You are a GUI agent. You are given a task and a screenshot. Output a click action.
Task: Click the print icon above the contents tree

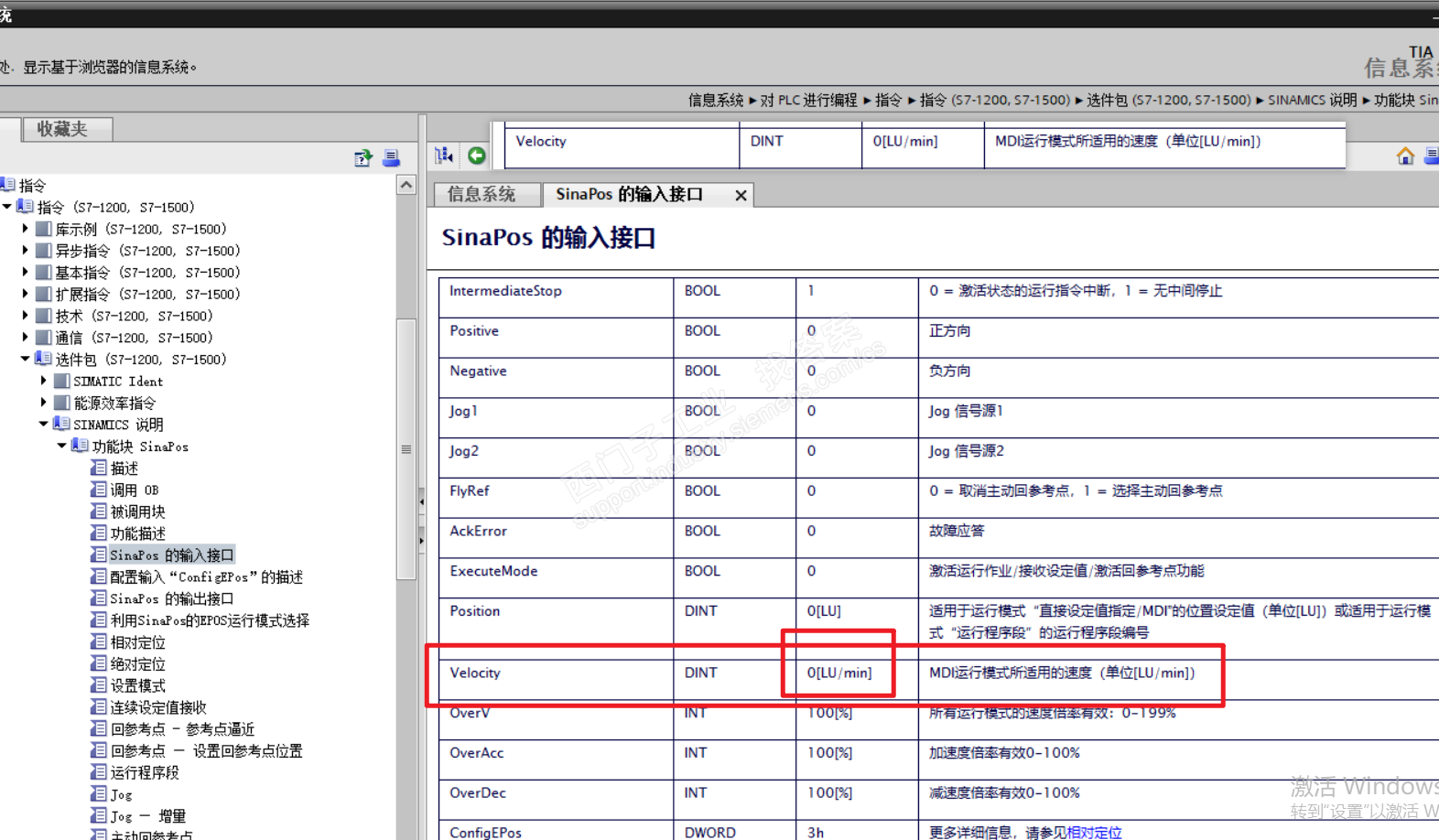(392, 158)
